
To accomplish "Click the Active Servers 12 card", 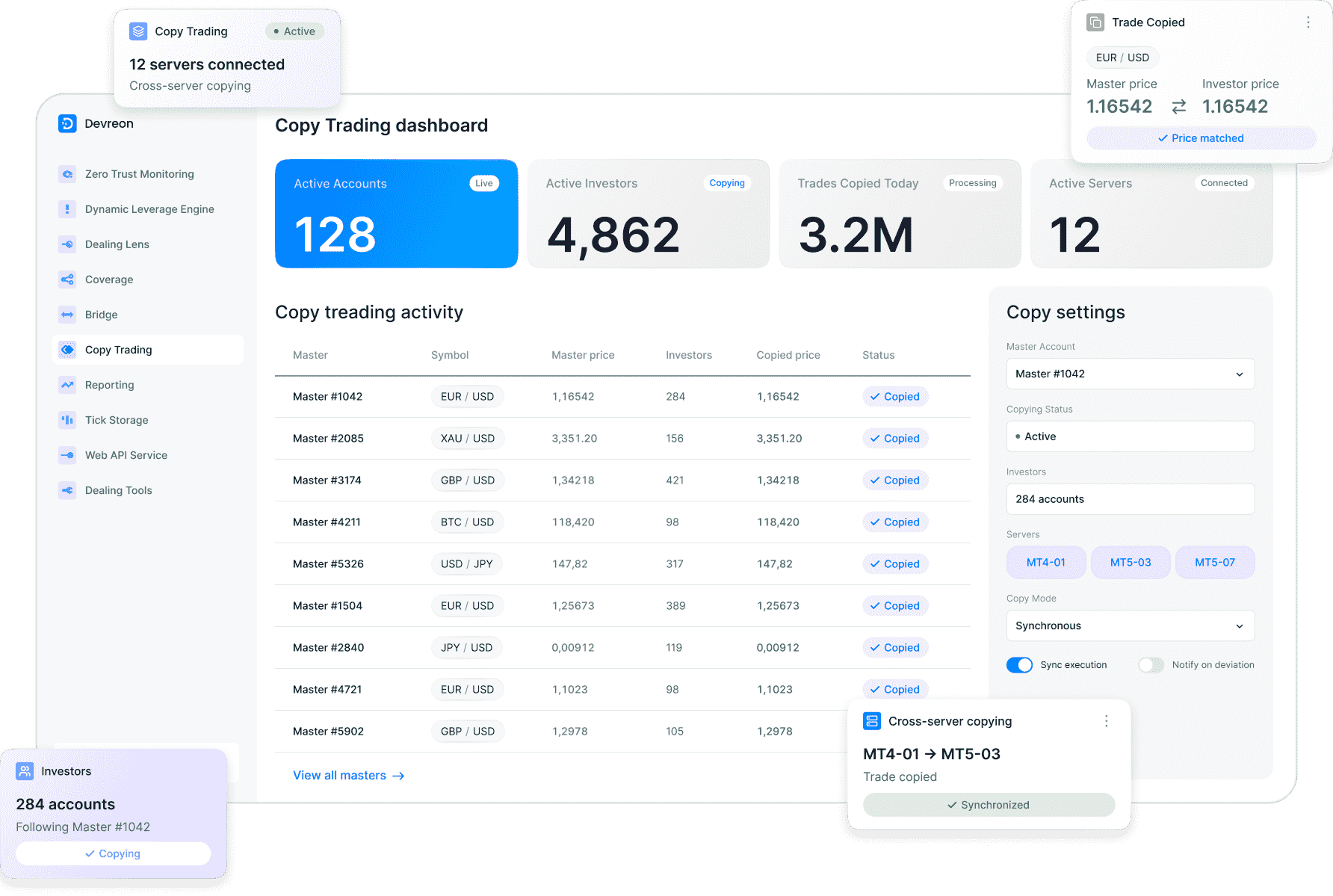I will point(1151,214).
